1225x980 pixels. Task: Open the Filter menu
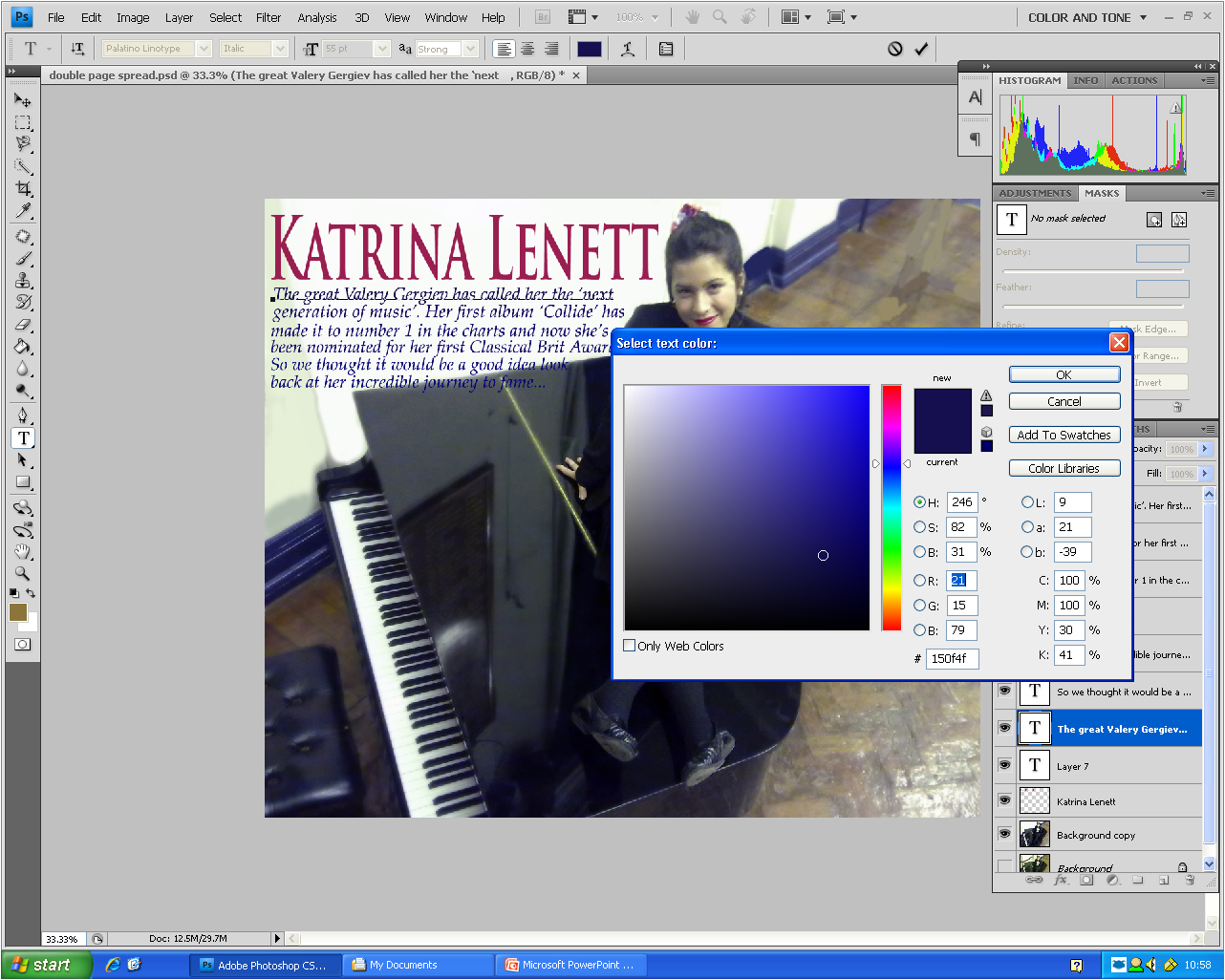pos(269,17)
